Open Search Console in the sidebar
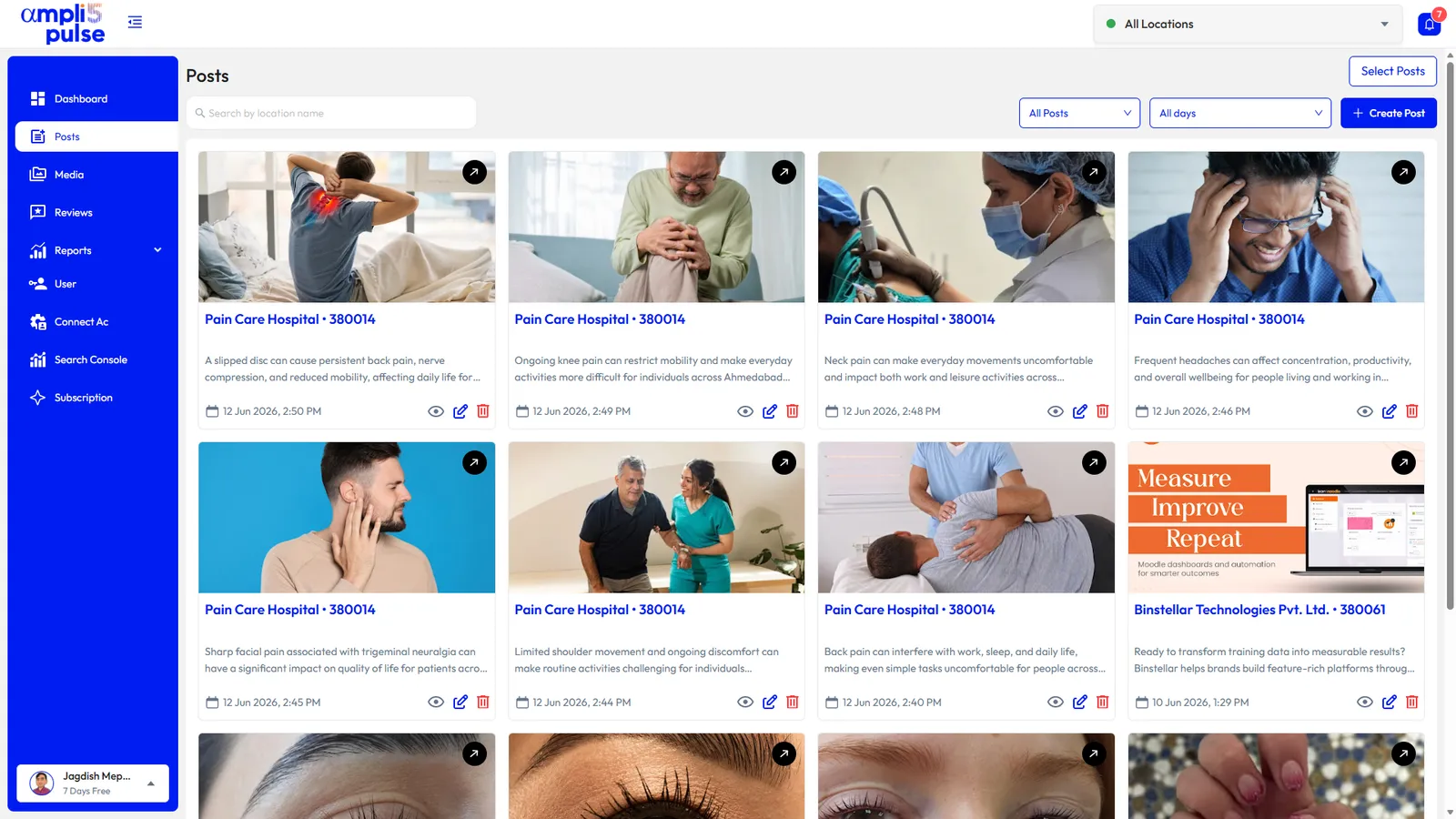Image resolution: width=1456 pixels, height=819 pixels. [x=93, y=360]
